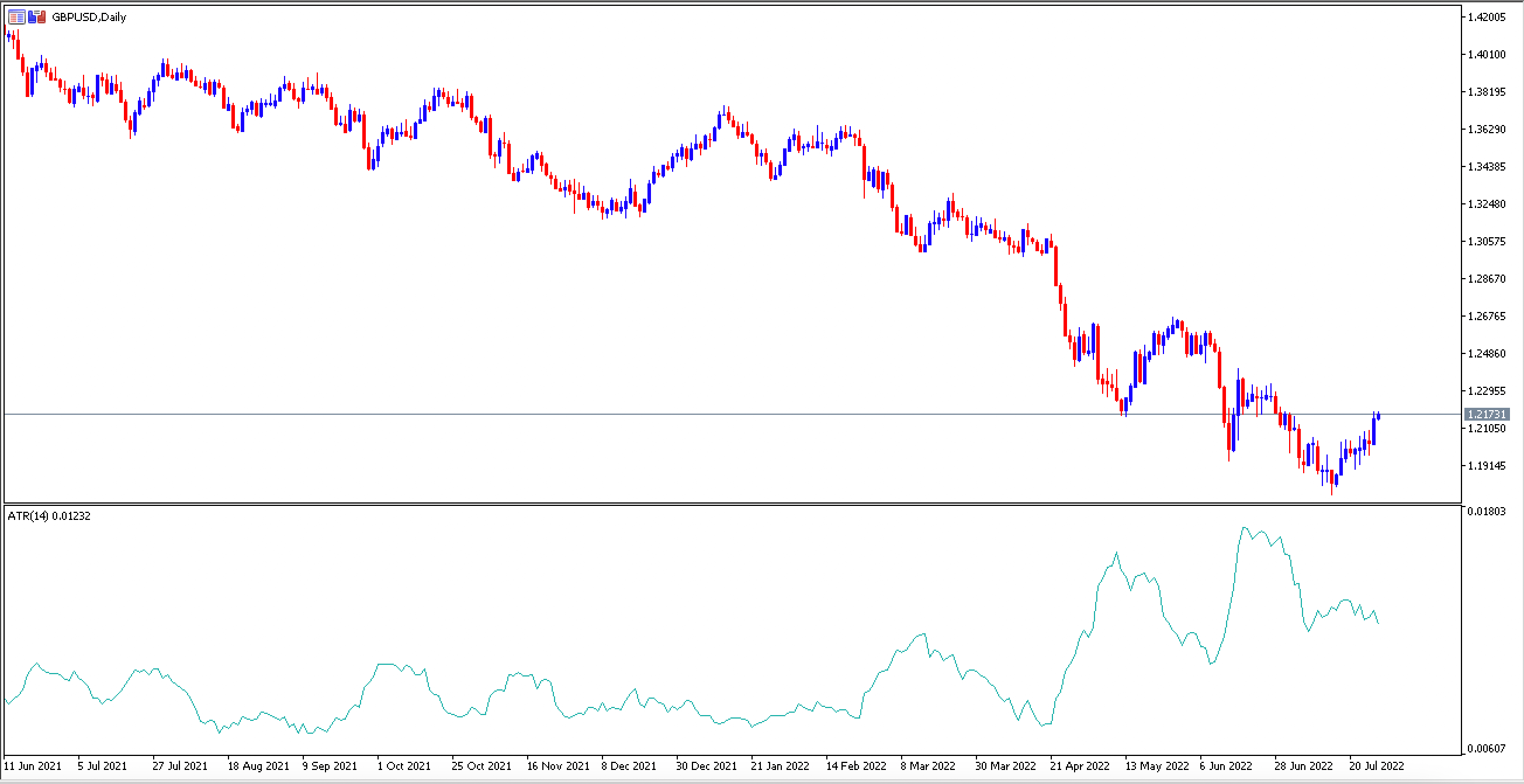Click the 1.30575 price axis label
The width and height of the screenshot is (1524, 784).
click(x=1486, y=241)
